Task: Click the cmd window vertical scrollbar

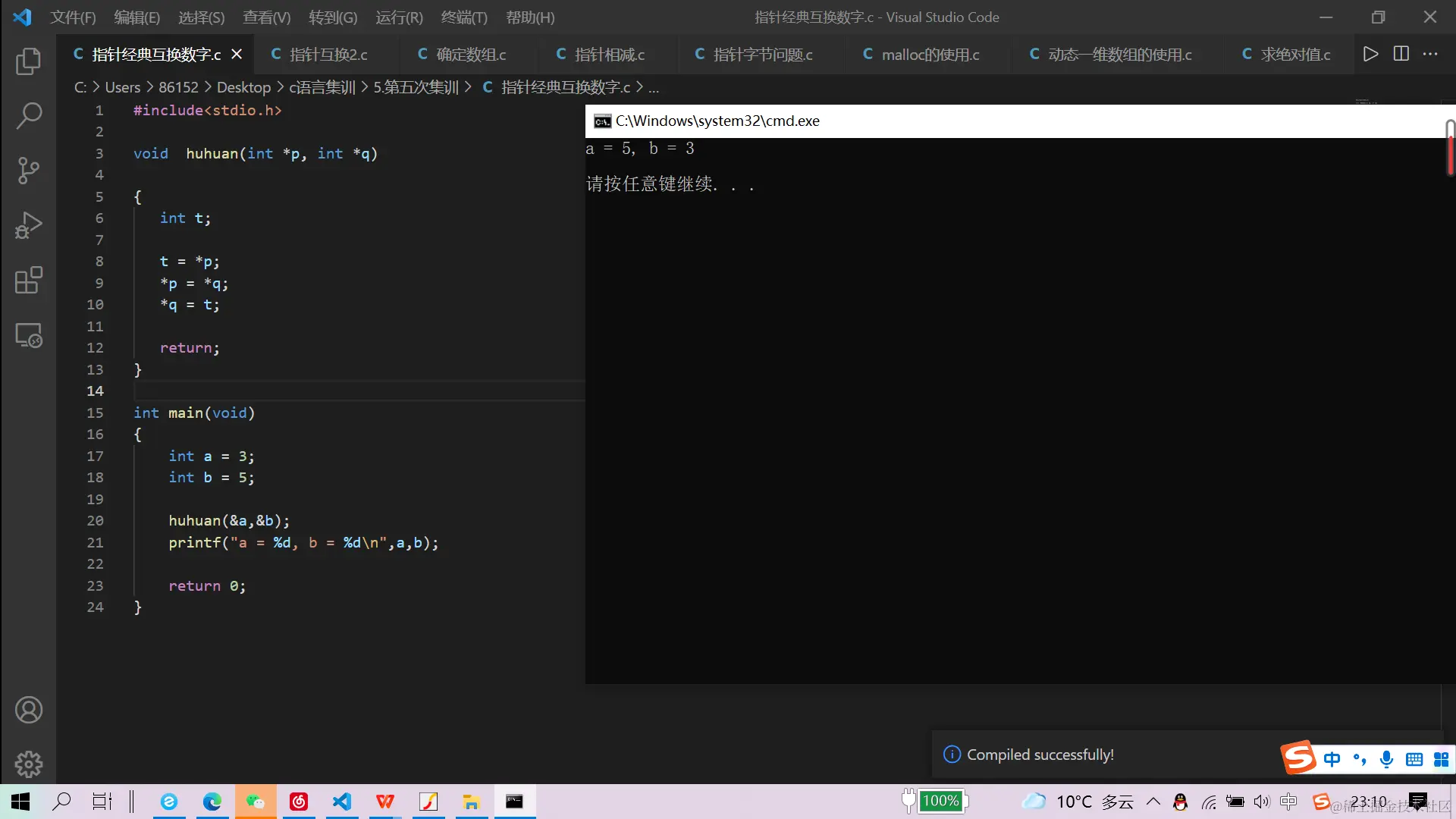Action: pos(1449,148)
